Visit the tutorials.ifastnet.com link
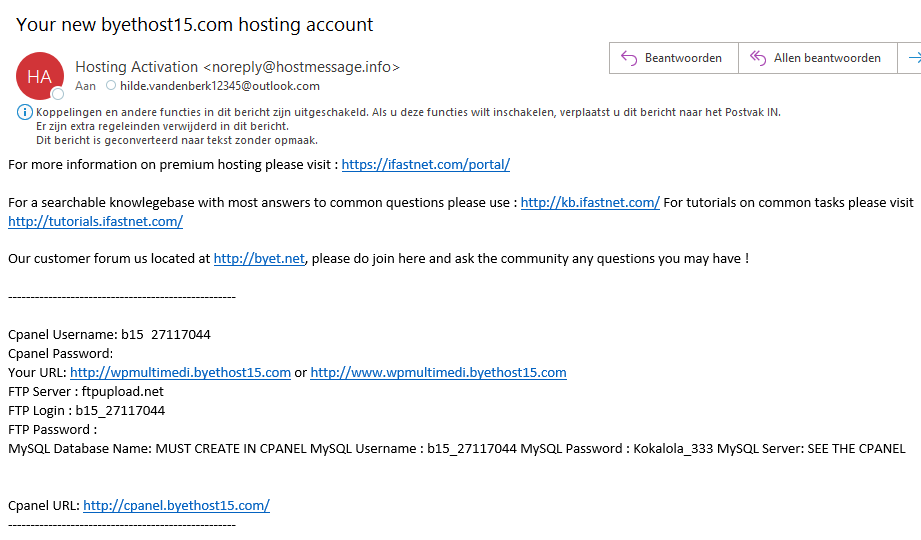Image resolution: width=921 pixels, height=540 pixels. tap(96, 222)
